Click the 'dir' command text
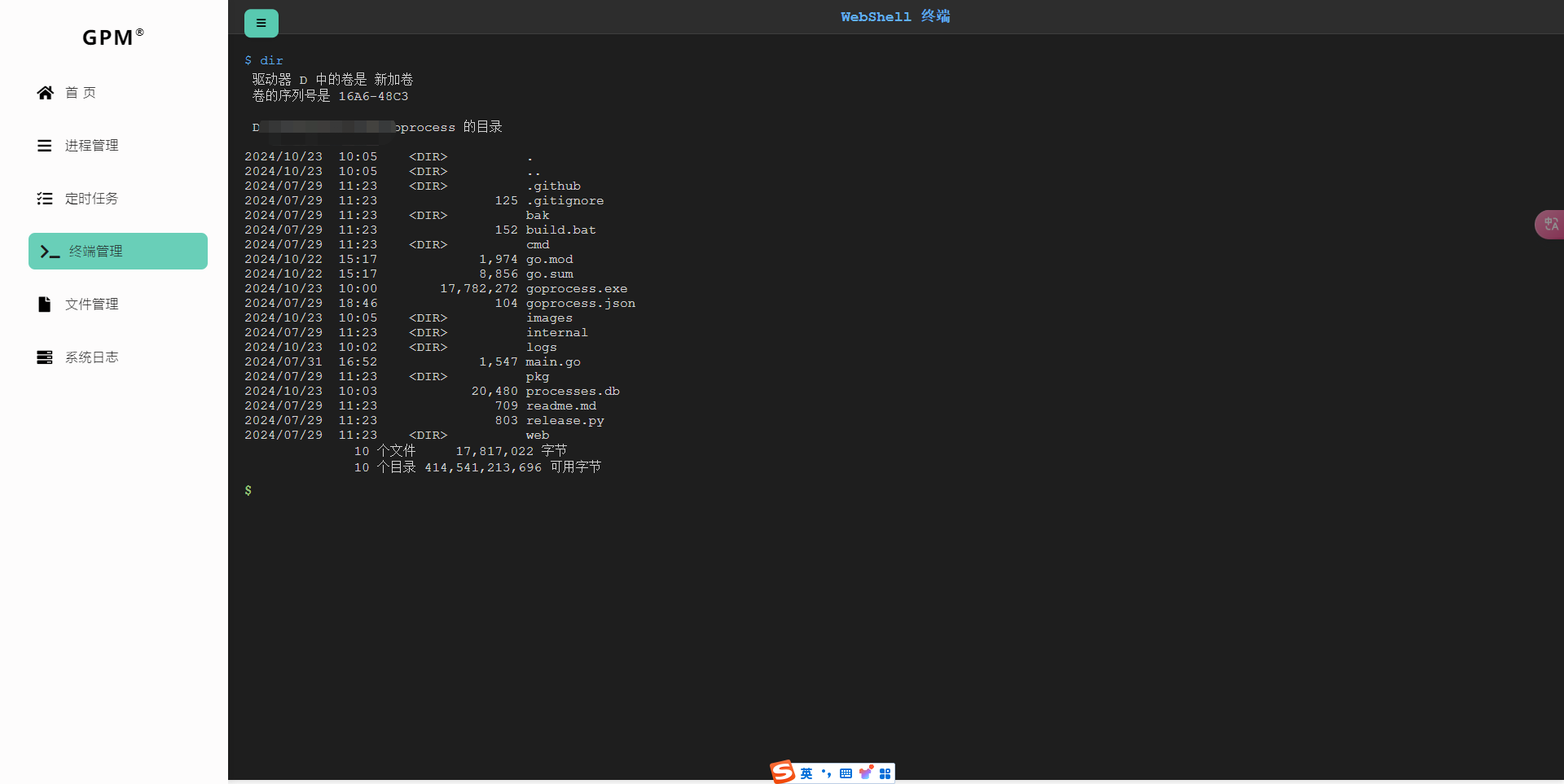1564x784 pixels. 271,61
